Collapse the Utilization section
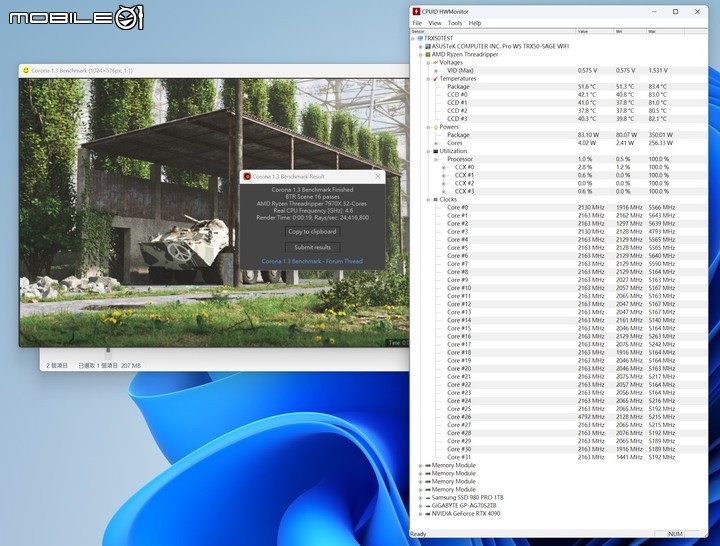Viewport: 720px width, 546px height. pos(428,151)
